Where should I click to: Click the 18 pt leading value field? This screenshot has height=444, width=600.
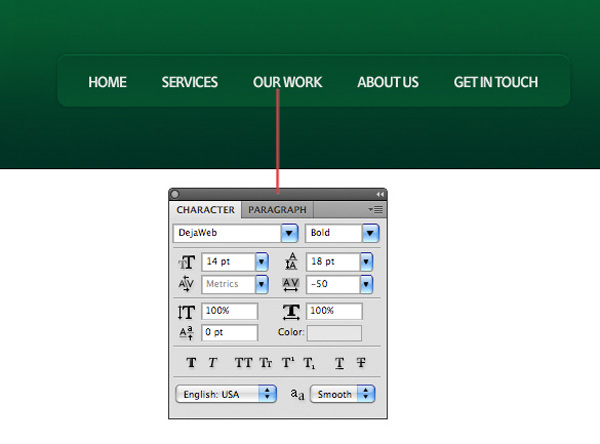tap(333, 262)
